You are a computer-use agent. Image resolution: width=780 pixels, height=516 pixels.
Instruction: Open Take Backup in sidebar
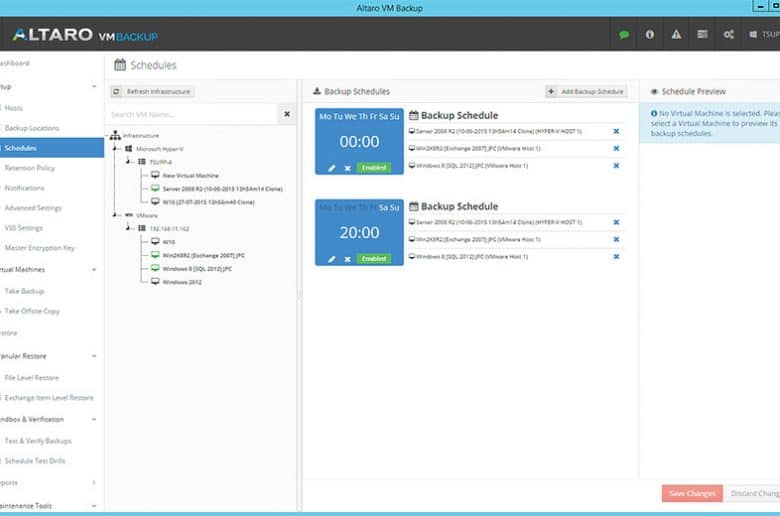tap(24, 291)
